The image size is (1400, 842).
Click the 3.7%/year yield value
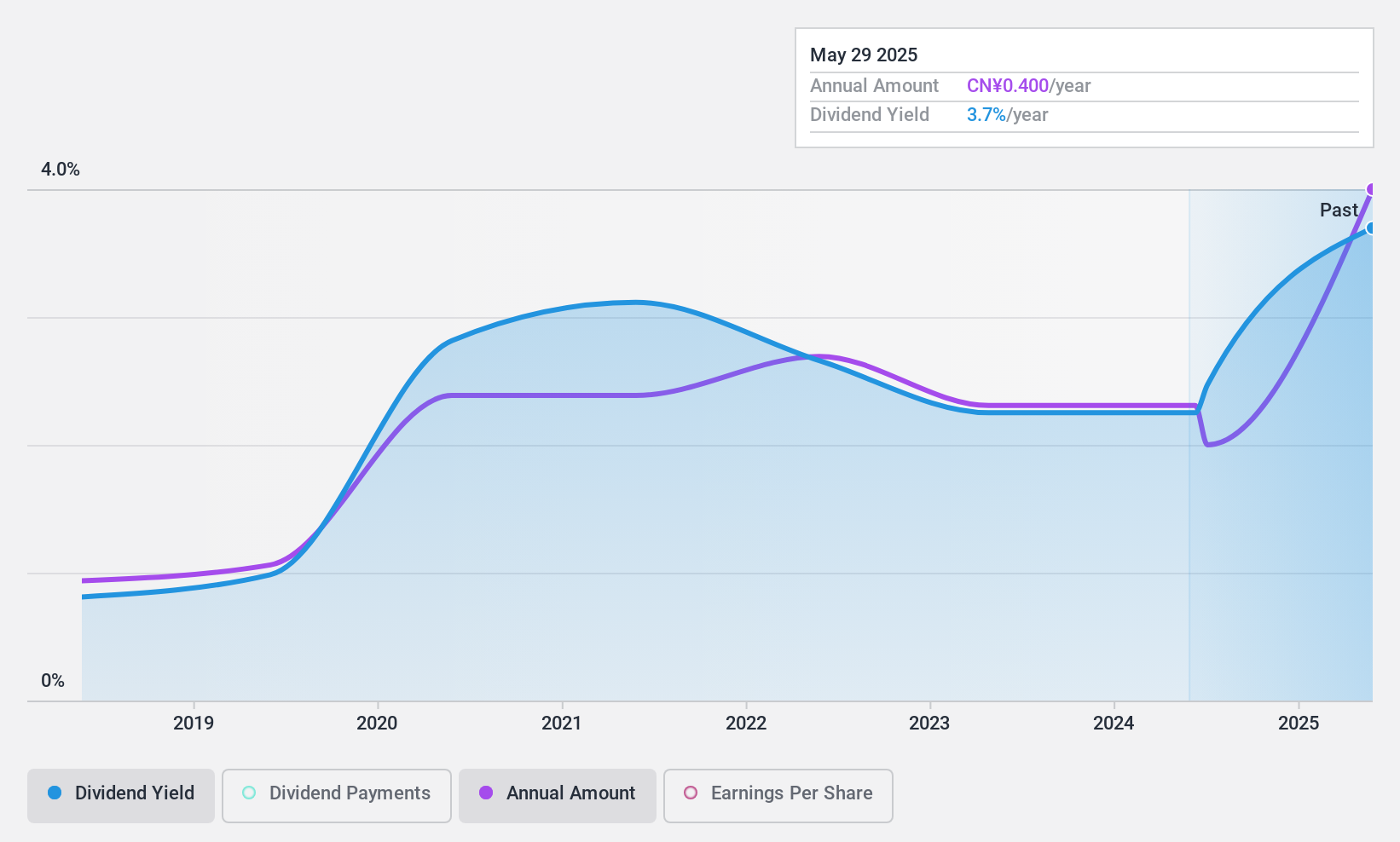1007,115
